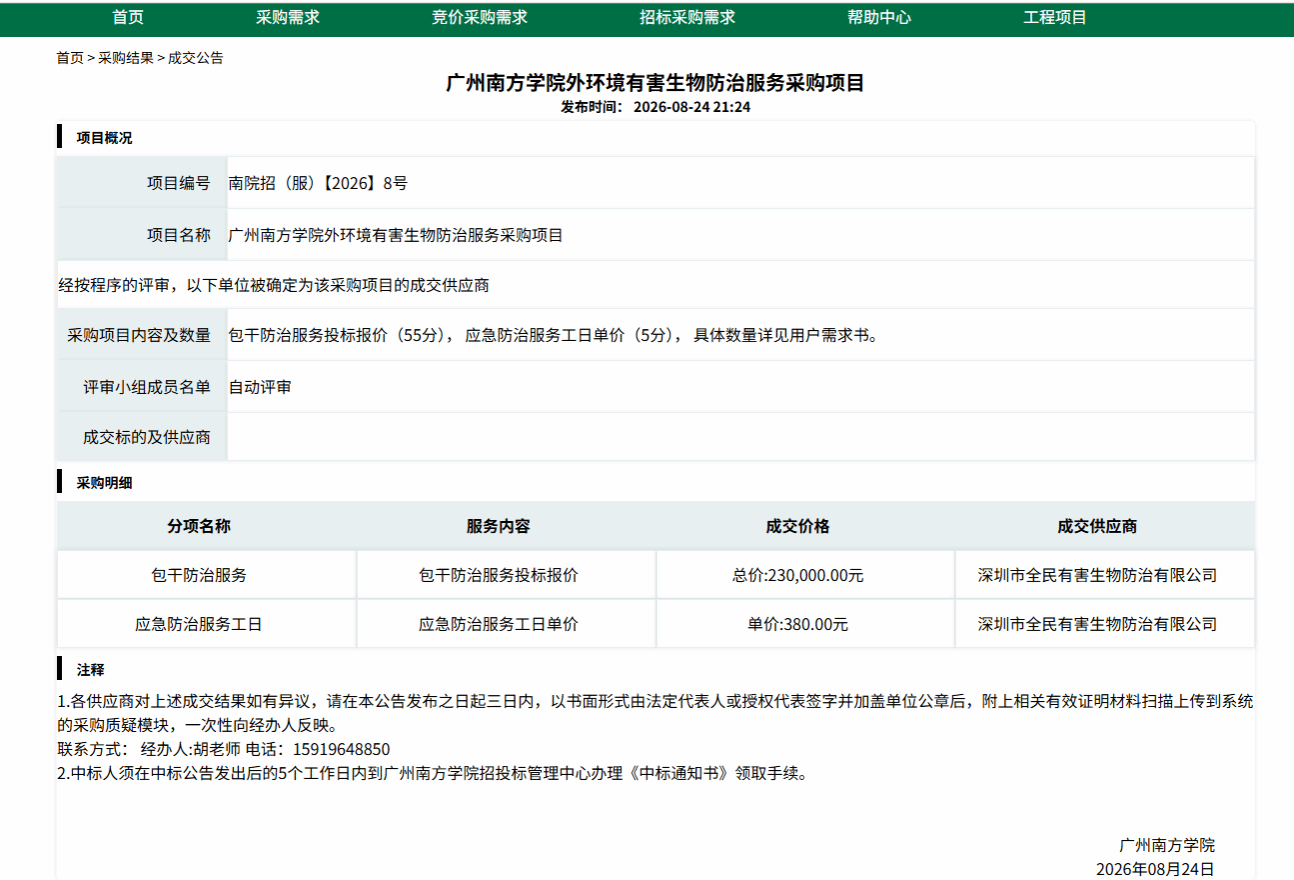Click the sentence beginning 经按程序的评审
The width and height of the screenshot is (1294, 880).
click(x=274, y=286)
